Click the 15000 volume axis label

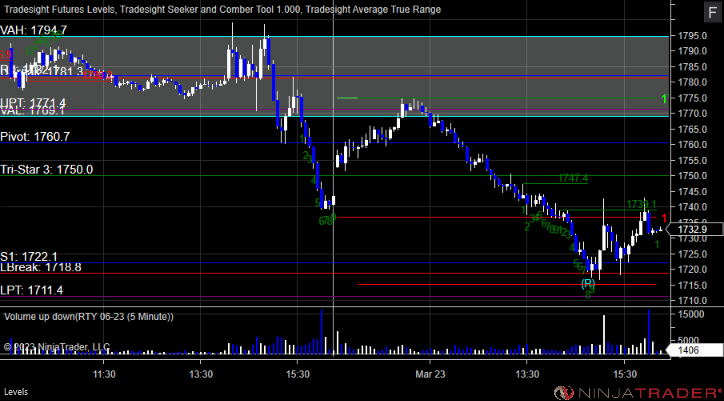pos(691,315)
